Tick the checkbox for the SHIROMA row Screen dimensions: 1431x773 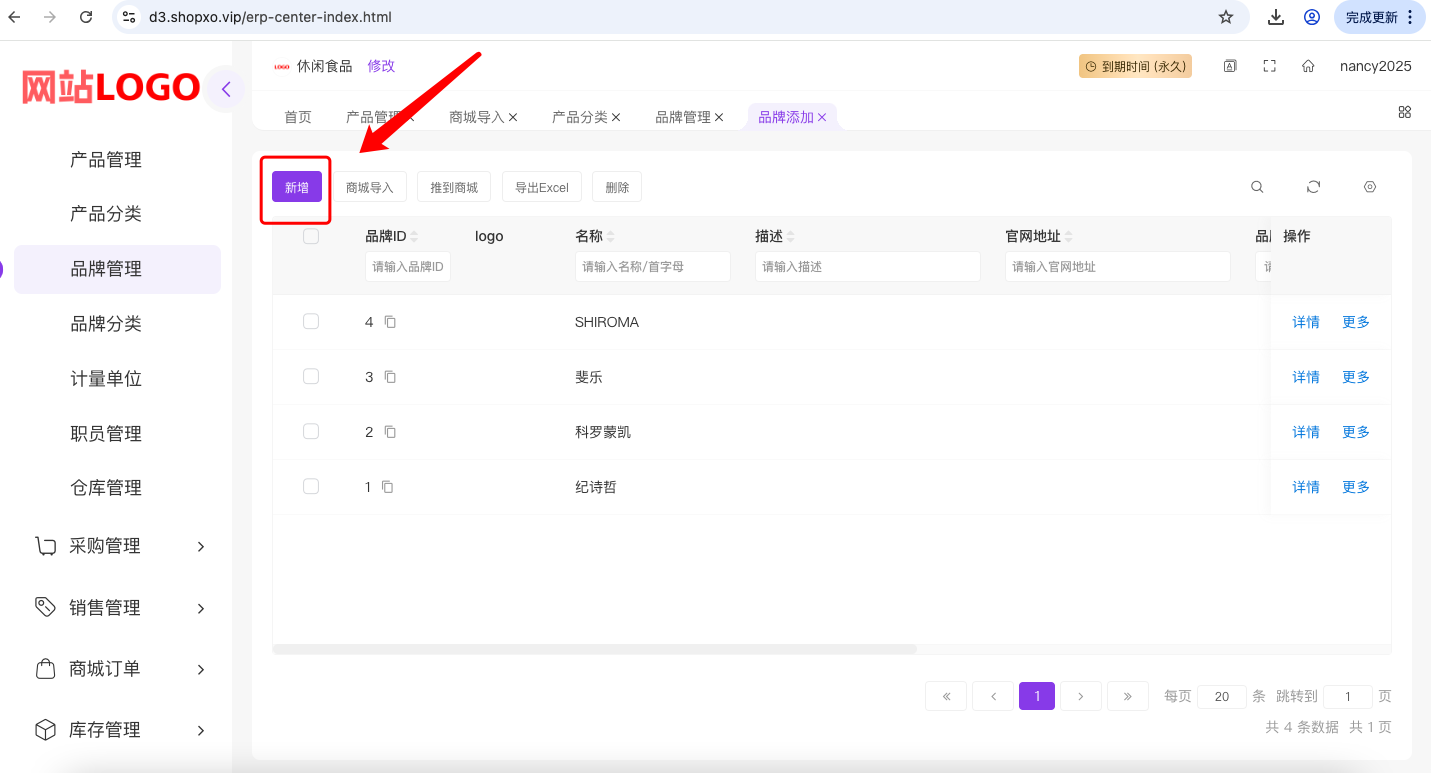click(x=311, y=321)
